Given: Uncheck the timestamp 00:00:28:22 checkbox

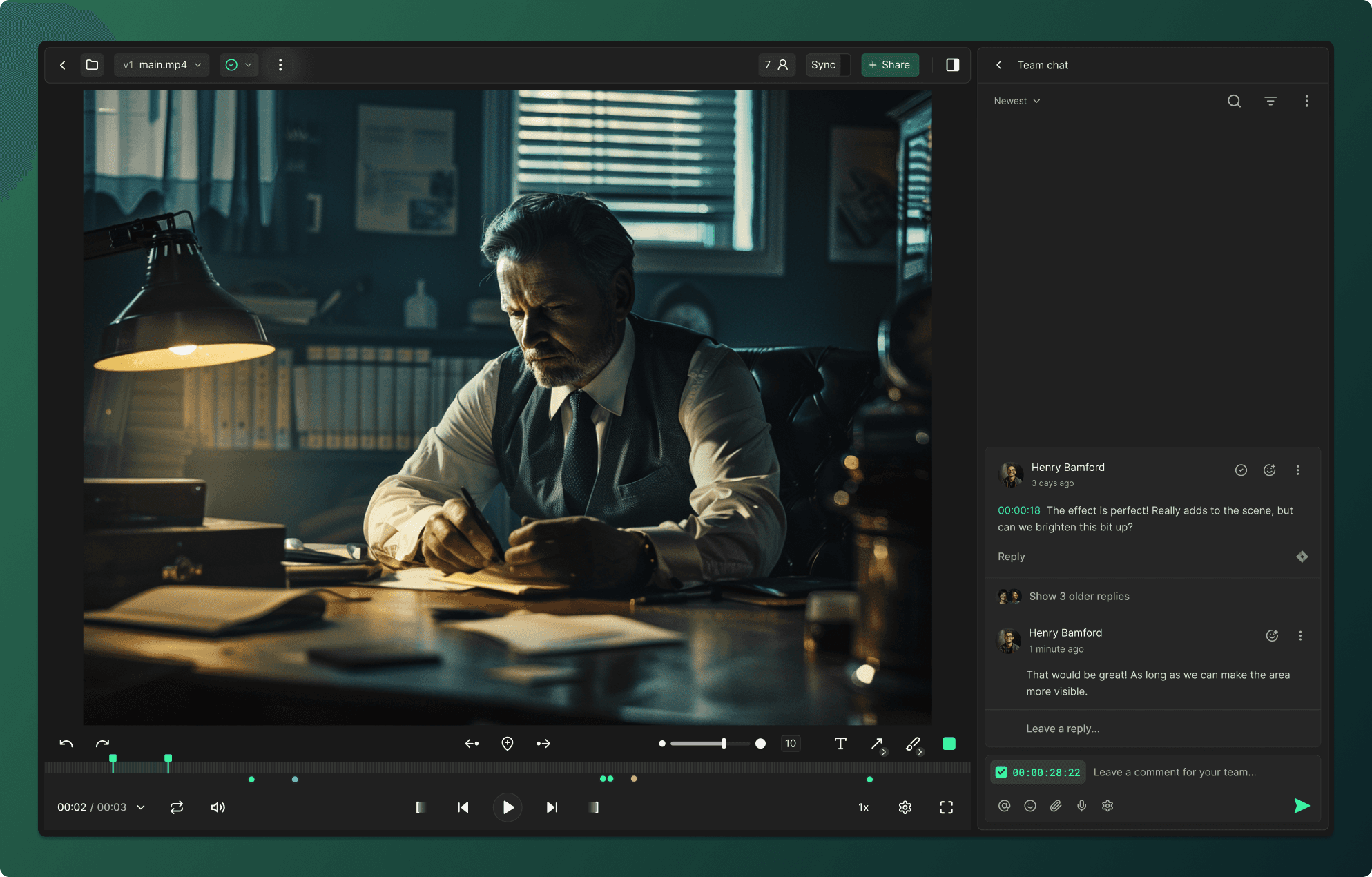Looking at the screenshot, I should pyautogui.click(x=1001, y=772).
